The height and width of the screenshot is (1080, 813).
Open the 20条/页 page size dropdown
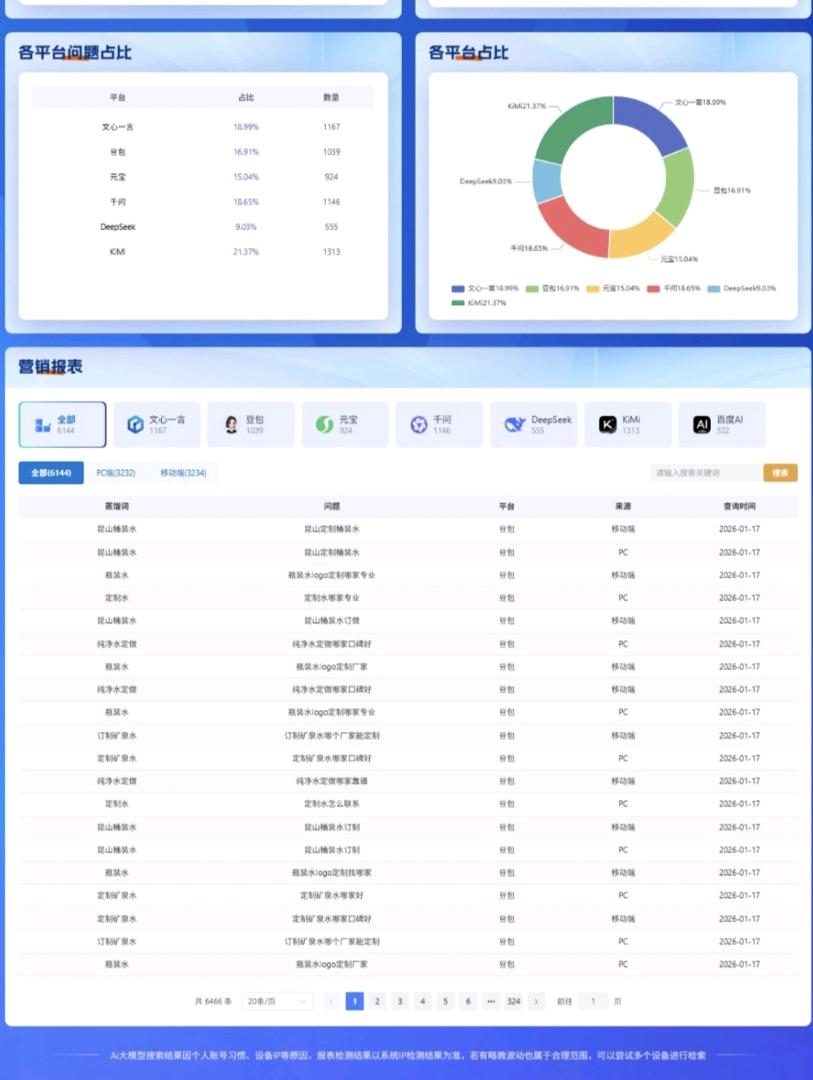coord(277,1001)
